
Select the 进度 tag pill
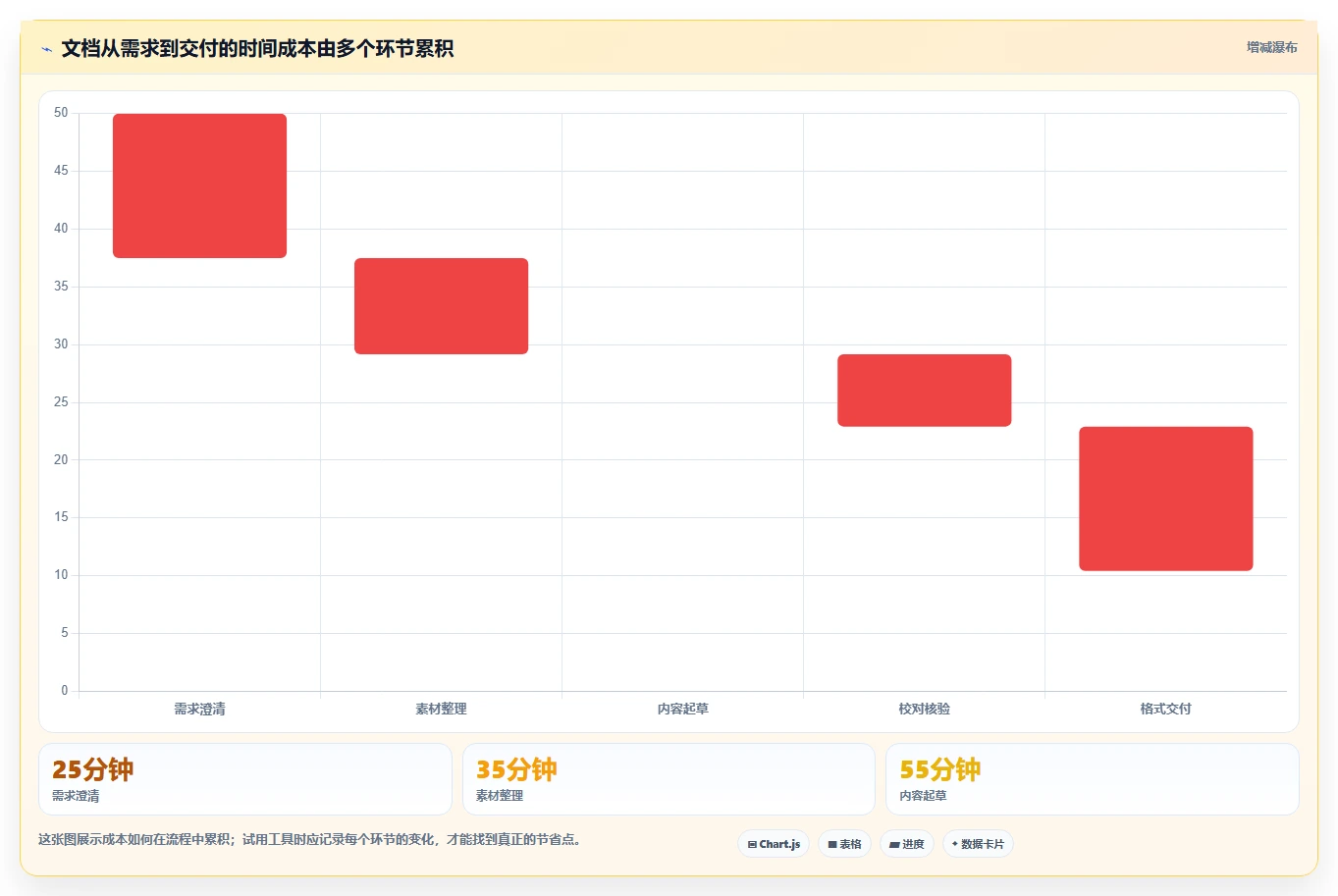(906, 844)
